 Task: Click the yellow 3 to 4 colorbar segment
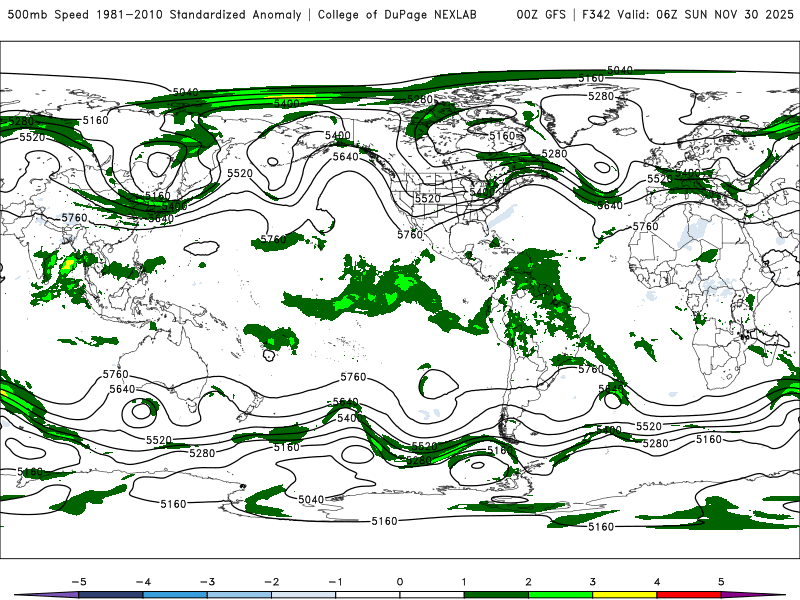tap(625, 595)
